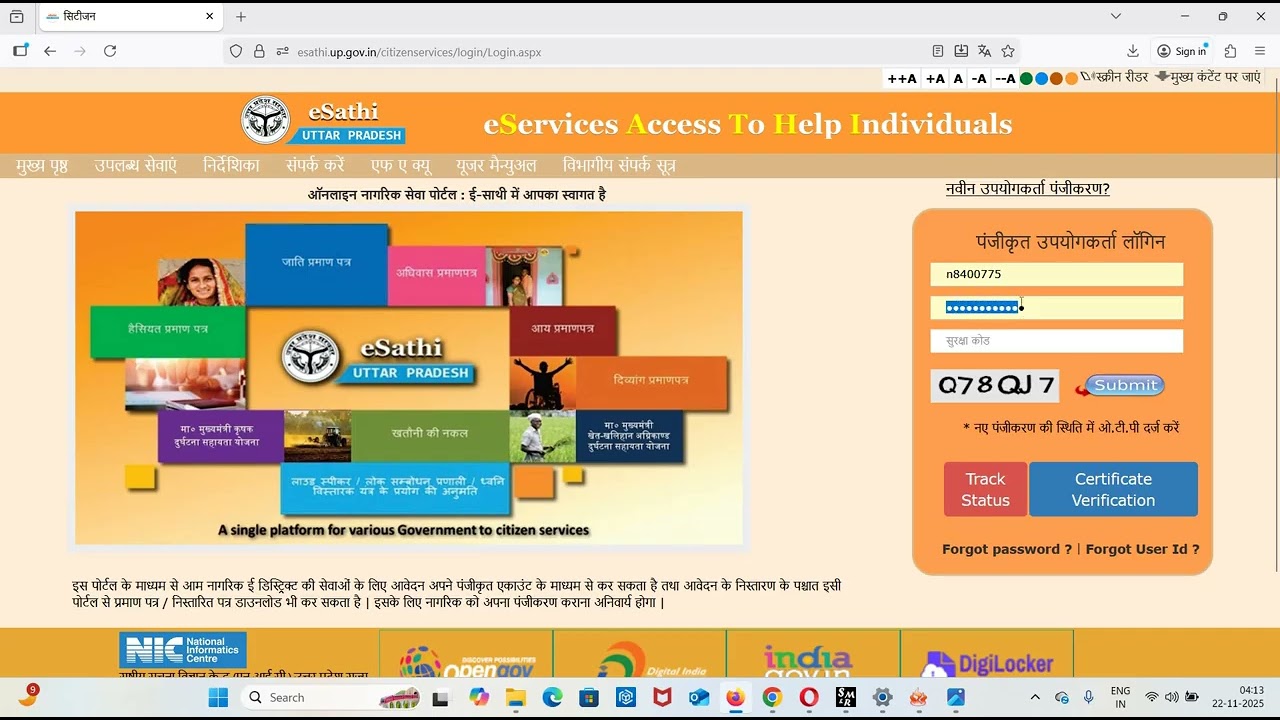Image resolution: width=1280 pixels, height=720 pixels.
Task: Bookmark this page with the star icon
Action: pyautogui.click(x=1008, y=51)
